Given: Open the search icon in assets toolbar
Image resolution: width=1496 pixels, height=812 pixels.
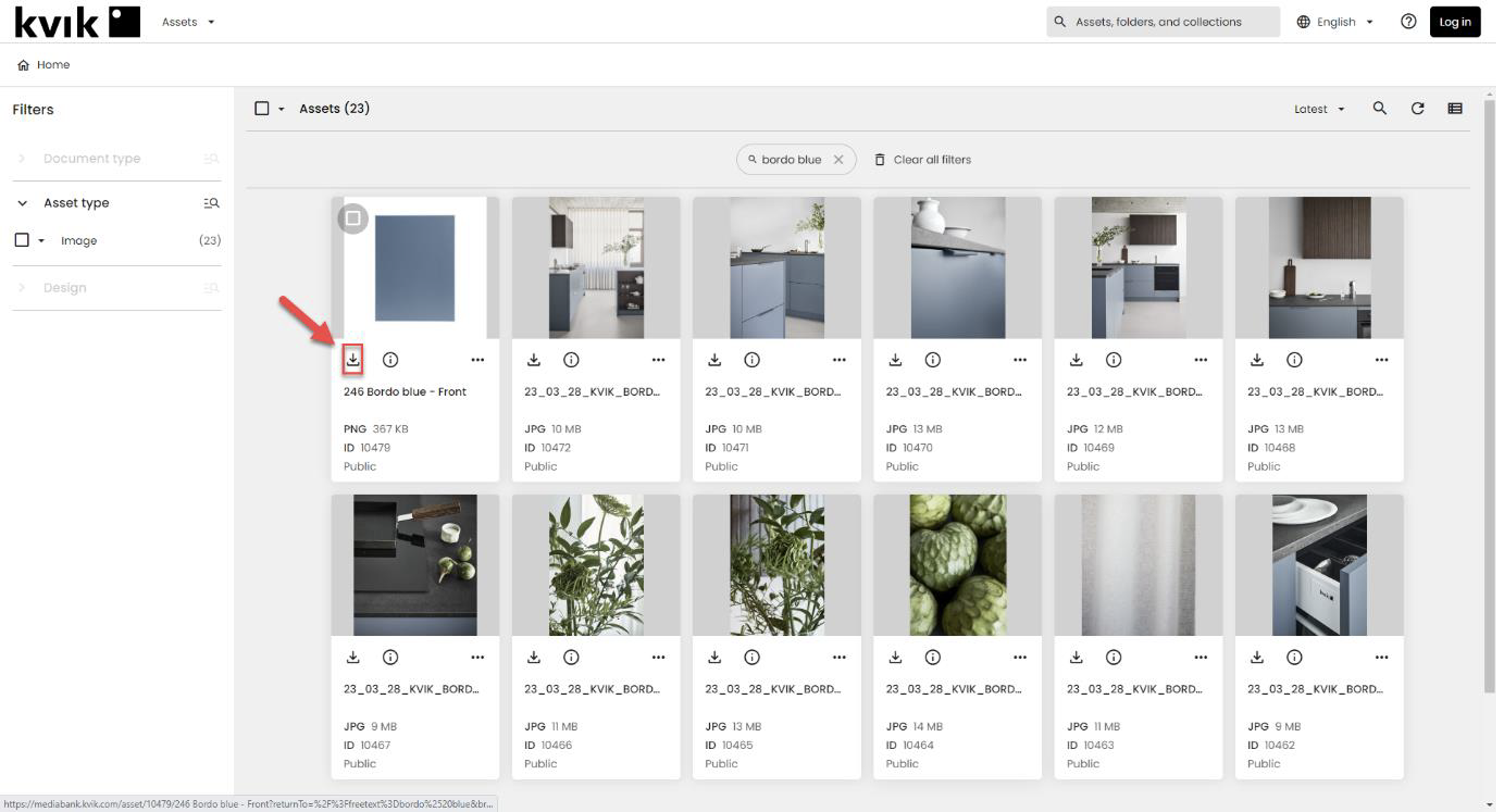Looking at the screenshot, I should [x=1380, y=109].
